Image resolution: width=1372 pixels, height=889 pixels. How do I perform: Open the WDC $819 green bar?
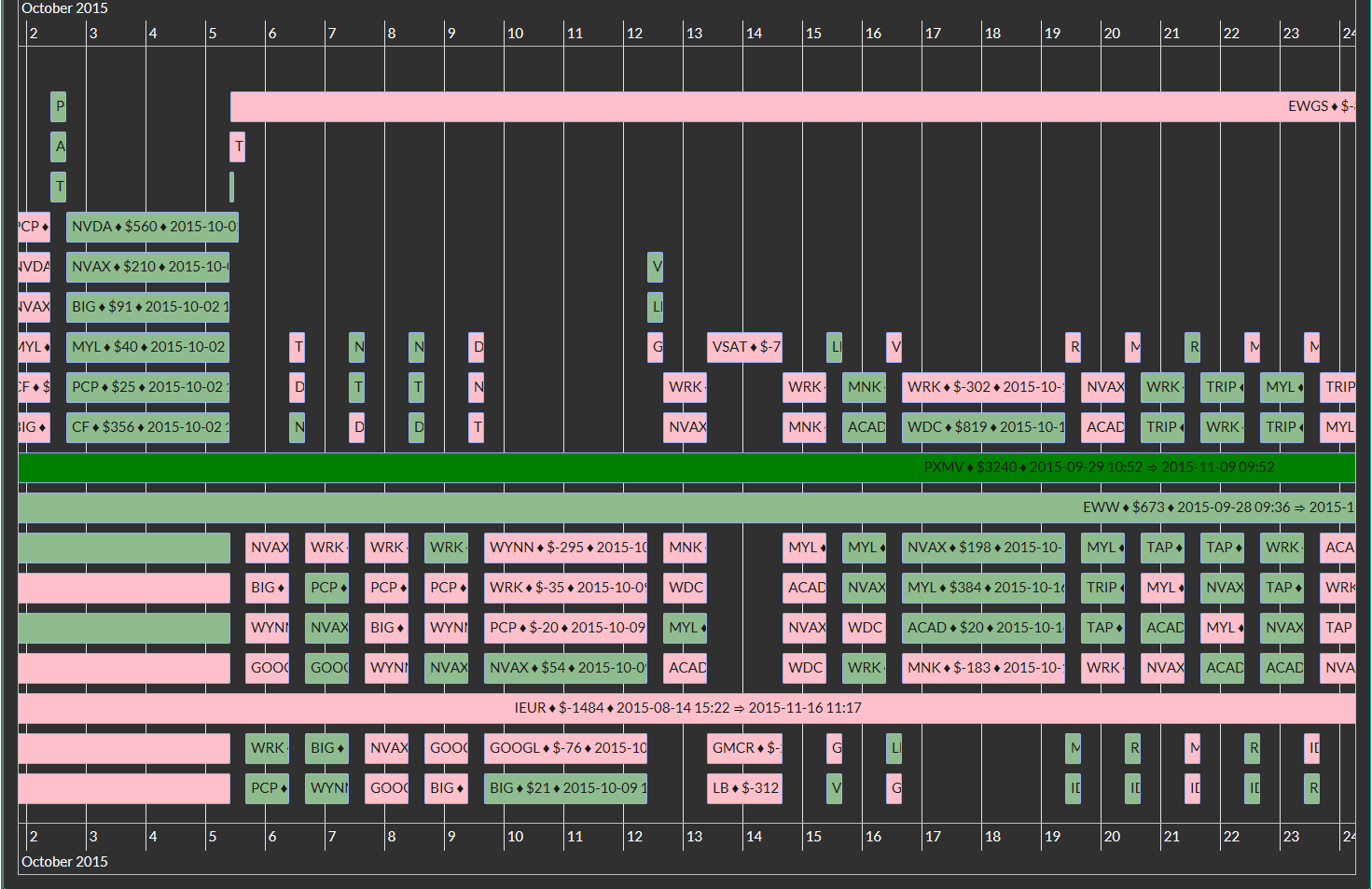(x=983, y=427)
